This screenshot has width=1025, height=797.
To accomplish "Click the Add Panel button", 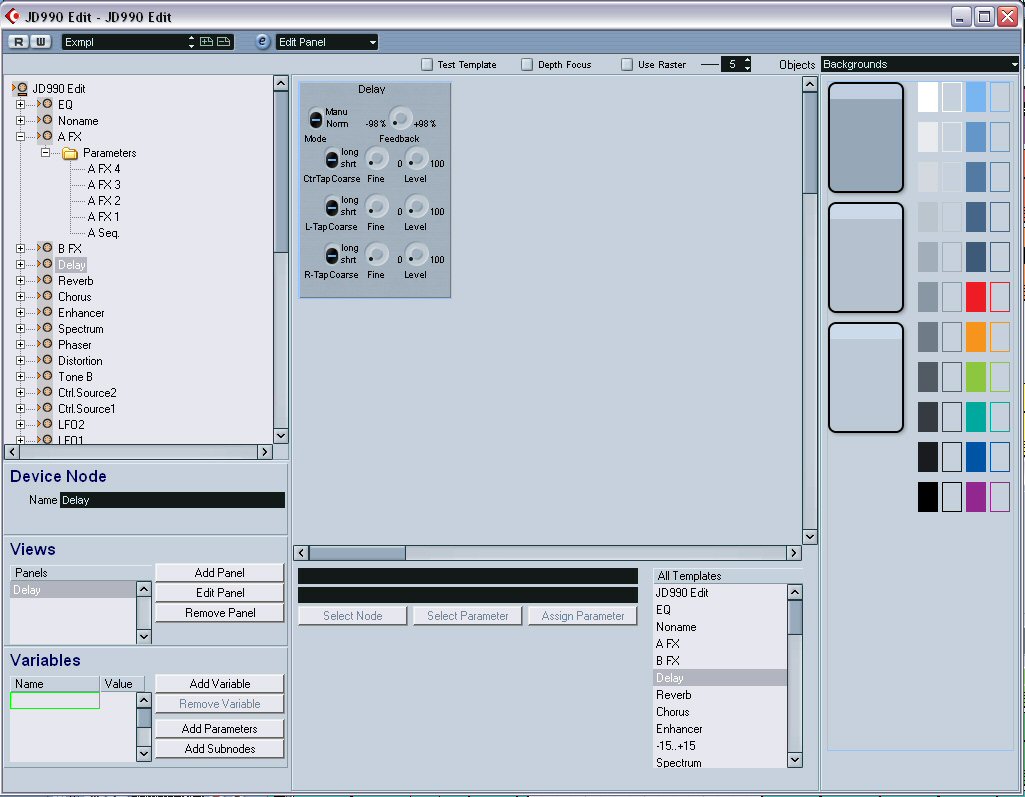I will tap(220, 573).
